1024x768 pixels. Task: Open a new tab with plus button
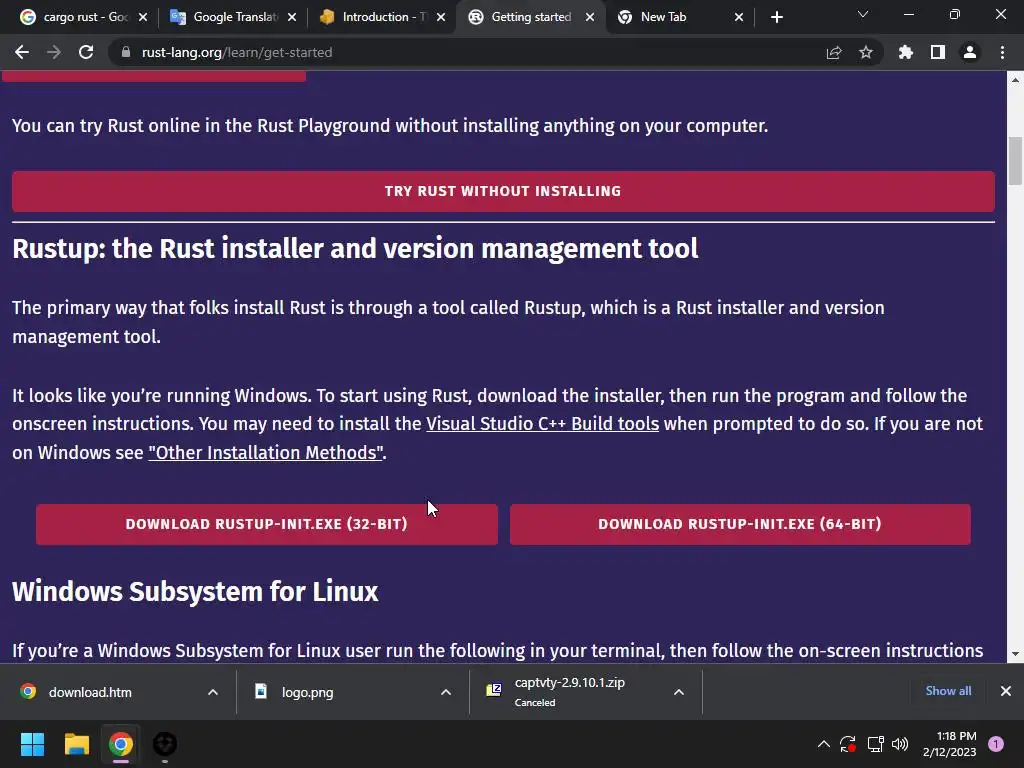(776, 18)
